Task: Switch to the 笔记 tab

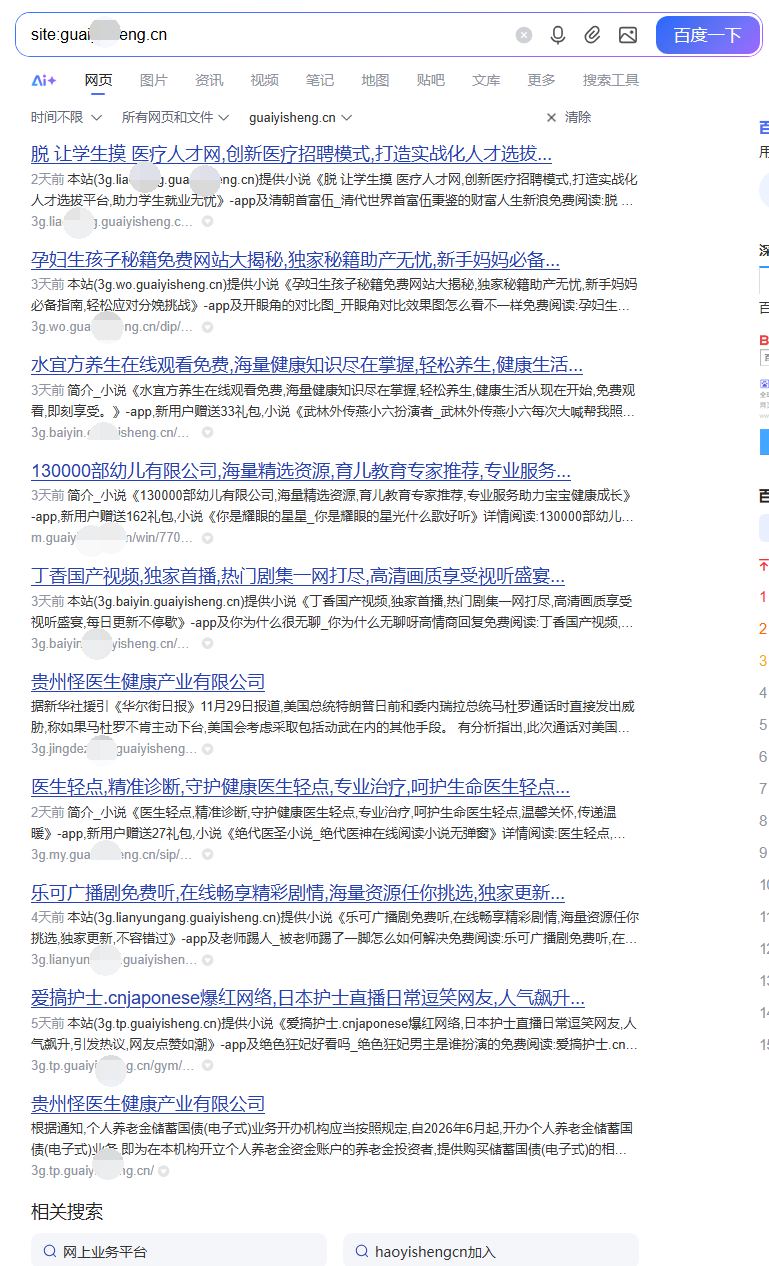Action: [x=320, y=80]
